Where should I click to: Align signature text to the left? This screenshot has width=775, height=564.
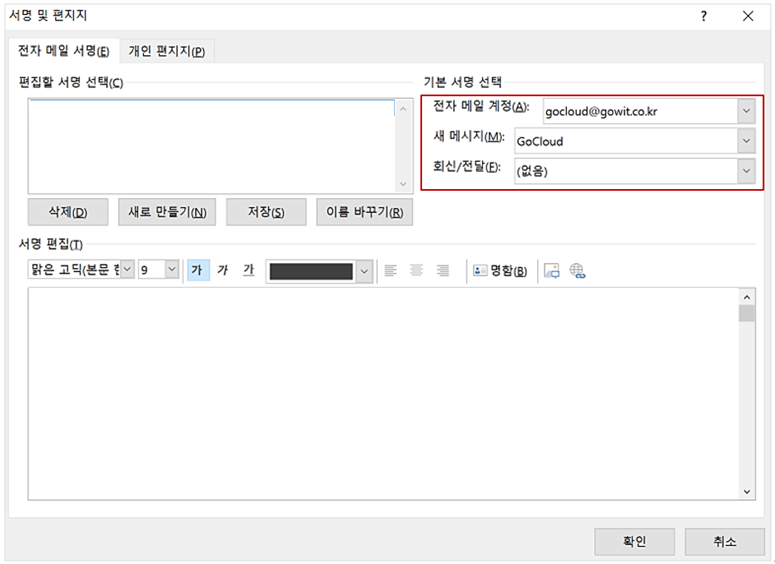point(391,271)
